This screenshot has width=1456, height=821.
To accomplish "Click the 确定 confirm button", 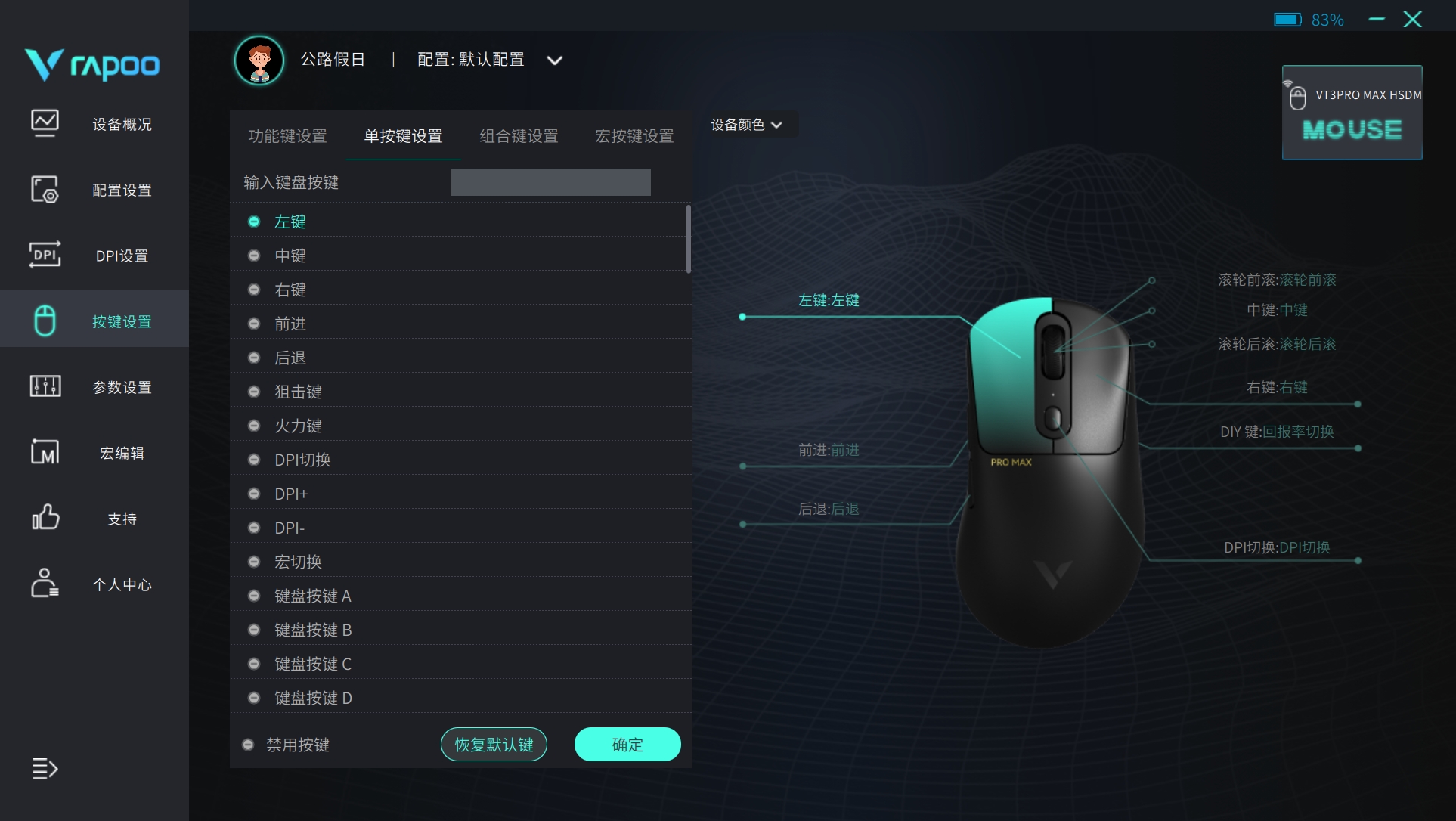I will [627, 745].
